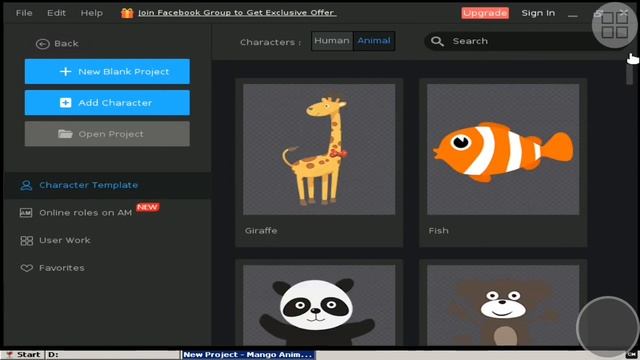640x360 pixels.
Task: Open User Work section
Action: click(x=64, y=240)
